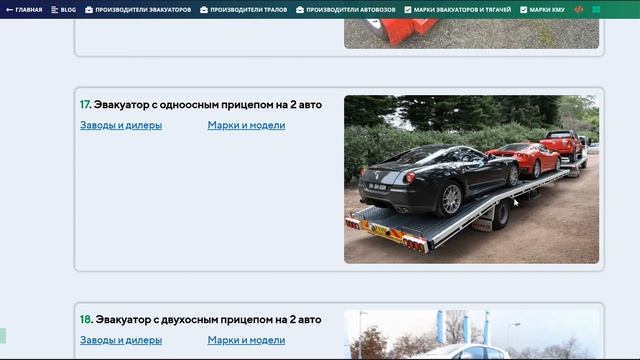The height and width of the screenshot is (360, 640).
Task: Open ПРОИЗВОДИТЕЛИ АВТОВОЗОВ menu item
Action: [x=346, y=9]
